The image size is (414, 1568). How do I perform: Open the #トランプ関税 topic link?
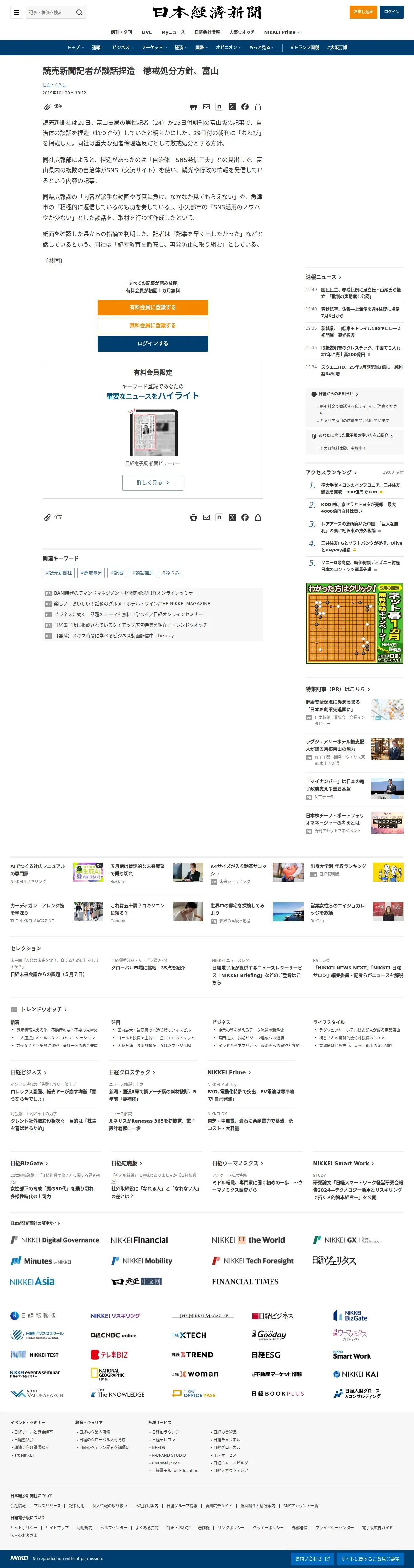(304, 47)
